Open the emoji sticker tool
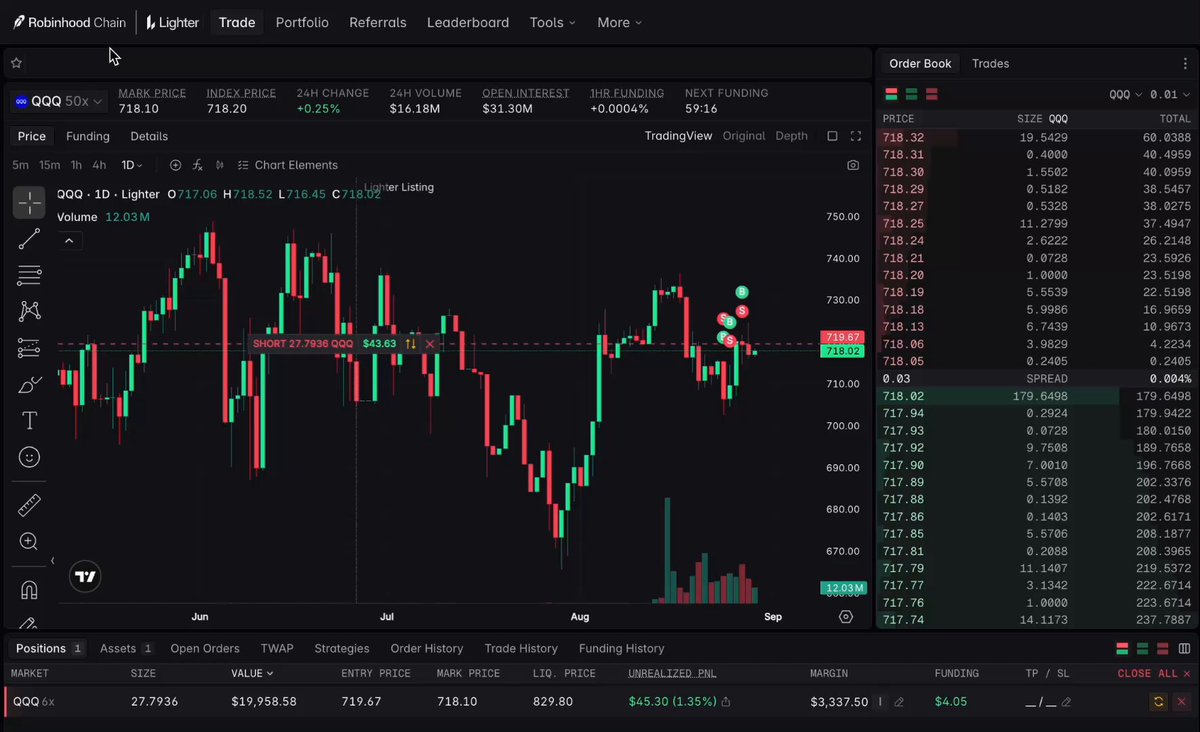The image size is (1200, 732). pos(29,457)
